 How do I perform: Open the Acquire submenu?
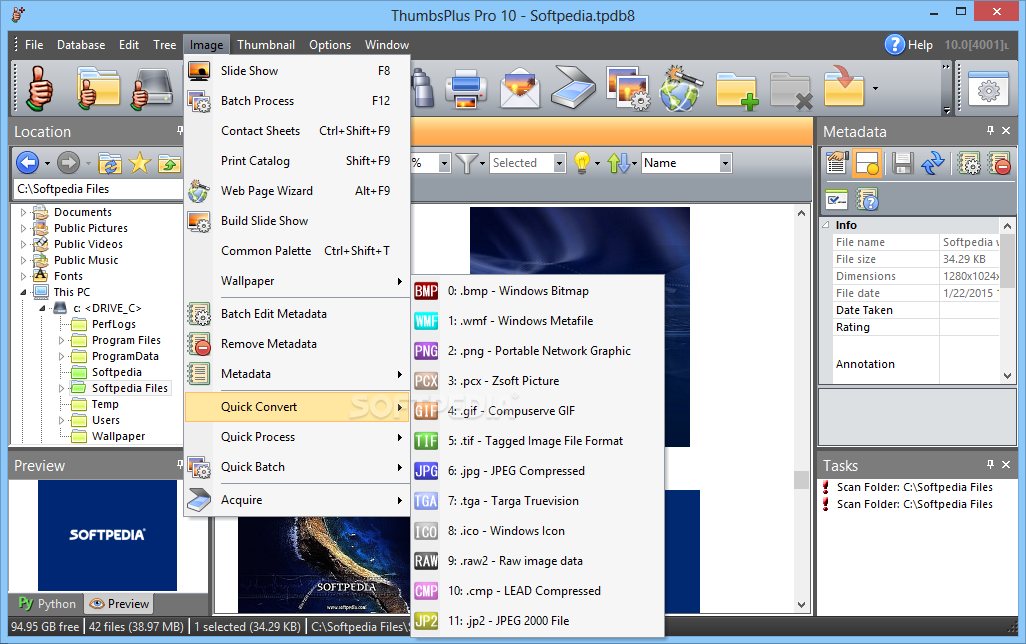click(297, 500)
